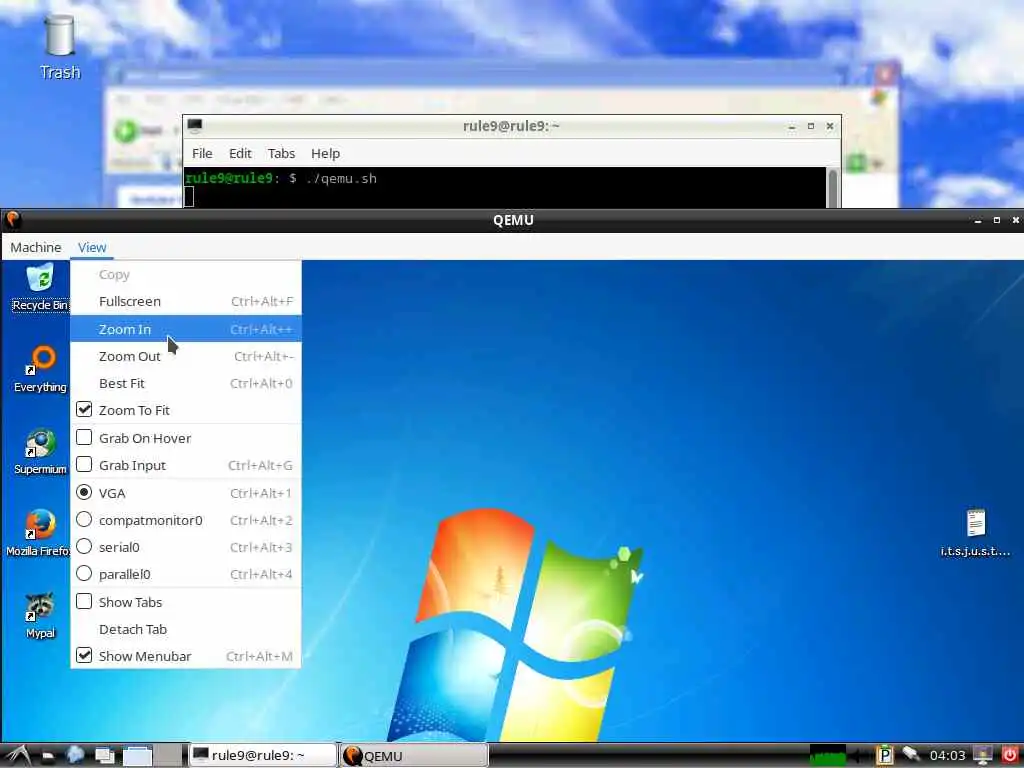
Task: Click the green CPU usage monitor
Action: click(827, 756)
